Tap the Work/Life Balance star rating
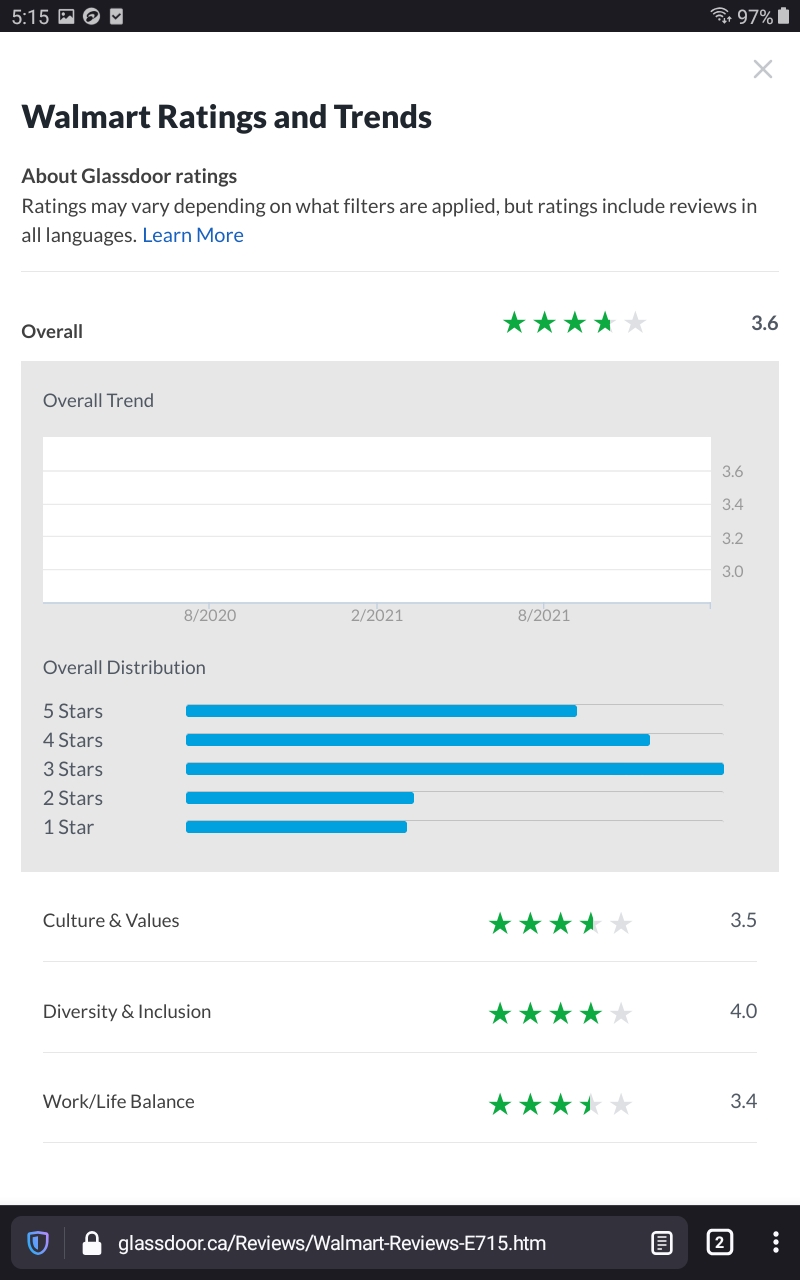 560,1104
